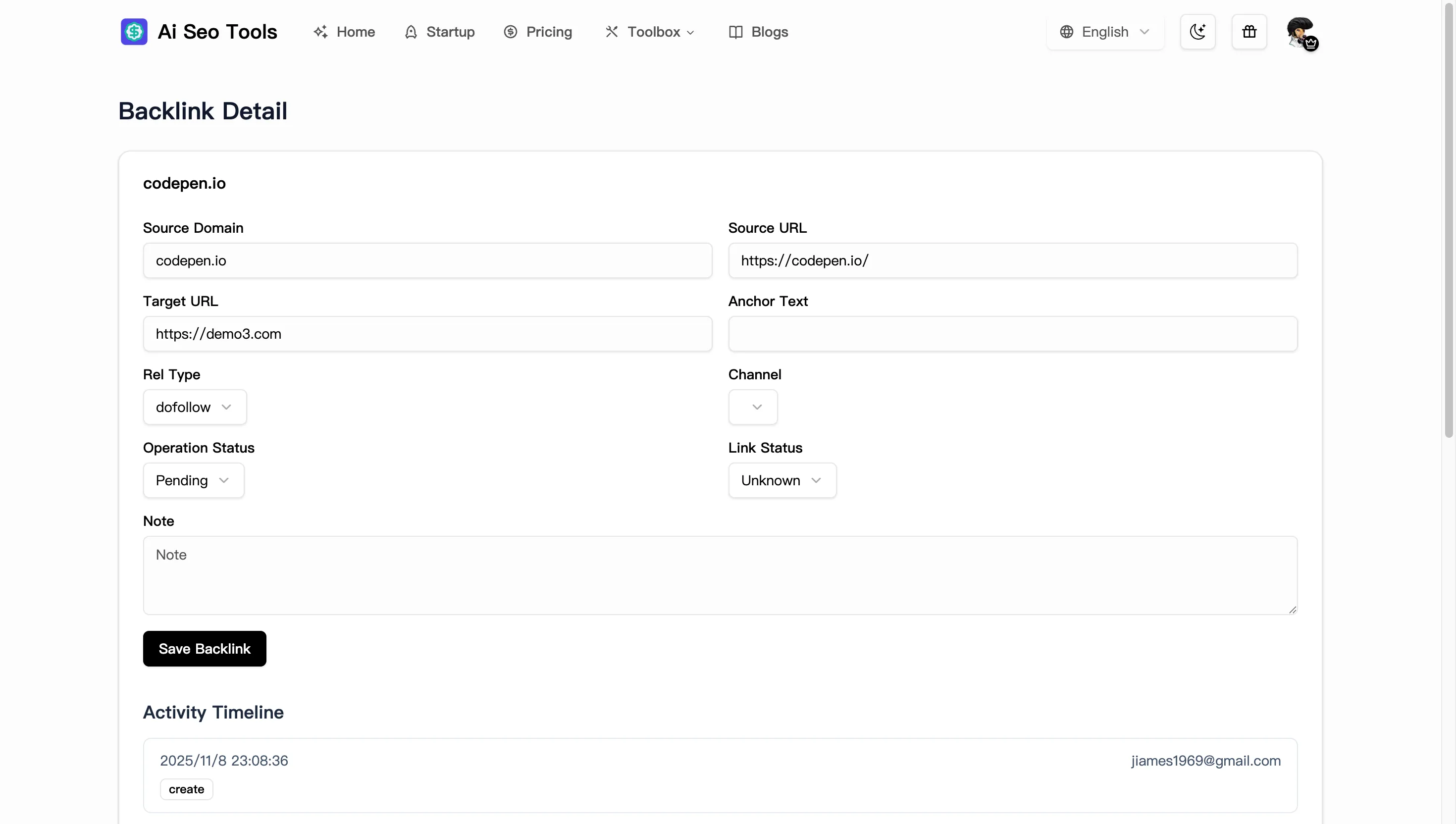Click the Startup rocket icon

(x=412, y=32)
